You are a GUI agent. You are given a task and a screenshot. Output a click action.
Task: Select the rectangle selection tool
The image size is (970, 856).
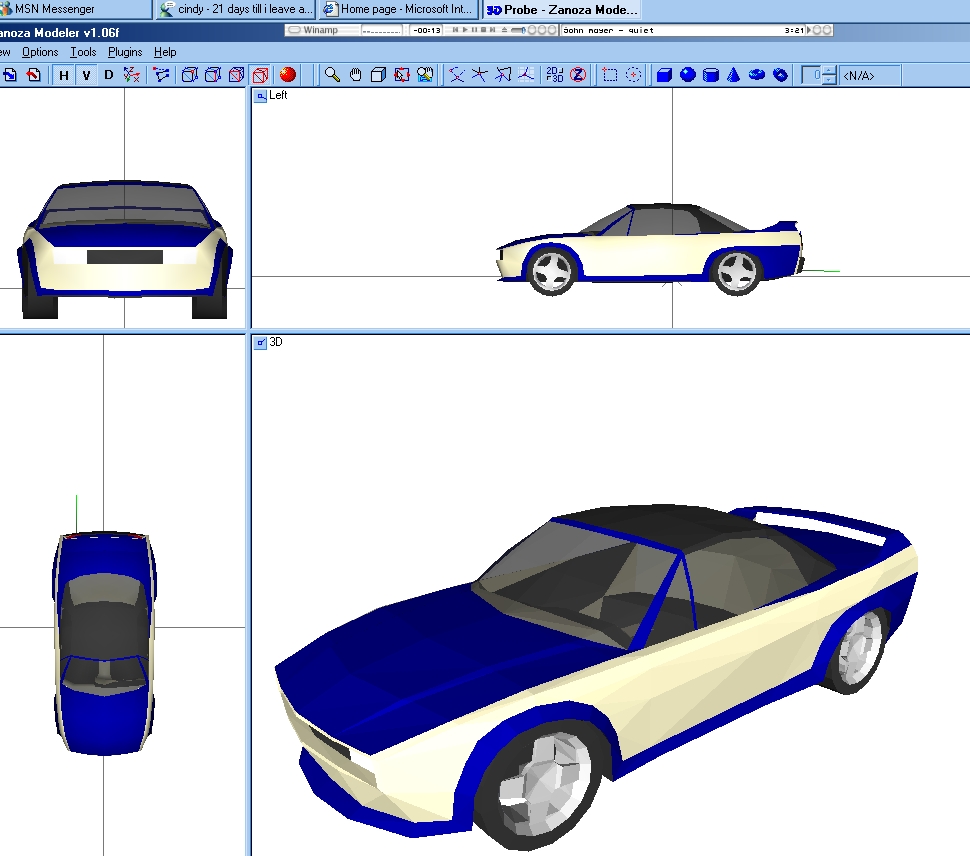(609, 75)
